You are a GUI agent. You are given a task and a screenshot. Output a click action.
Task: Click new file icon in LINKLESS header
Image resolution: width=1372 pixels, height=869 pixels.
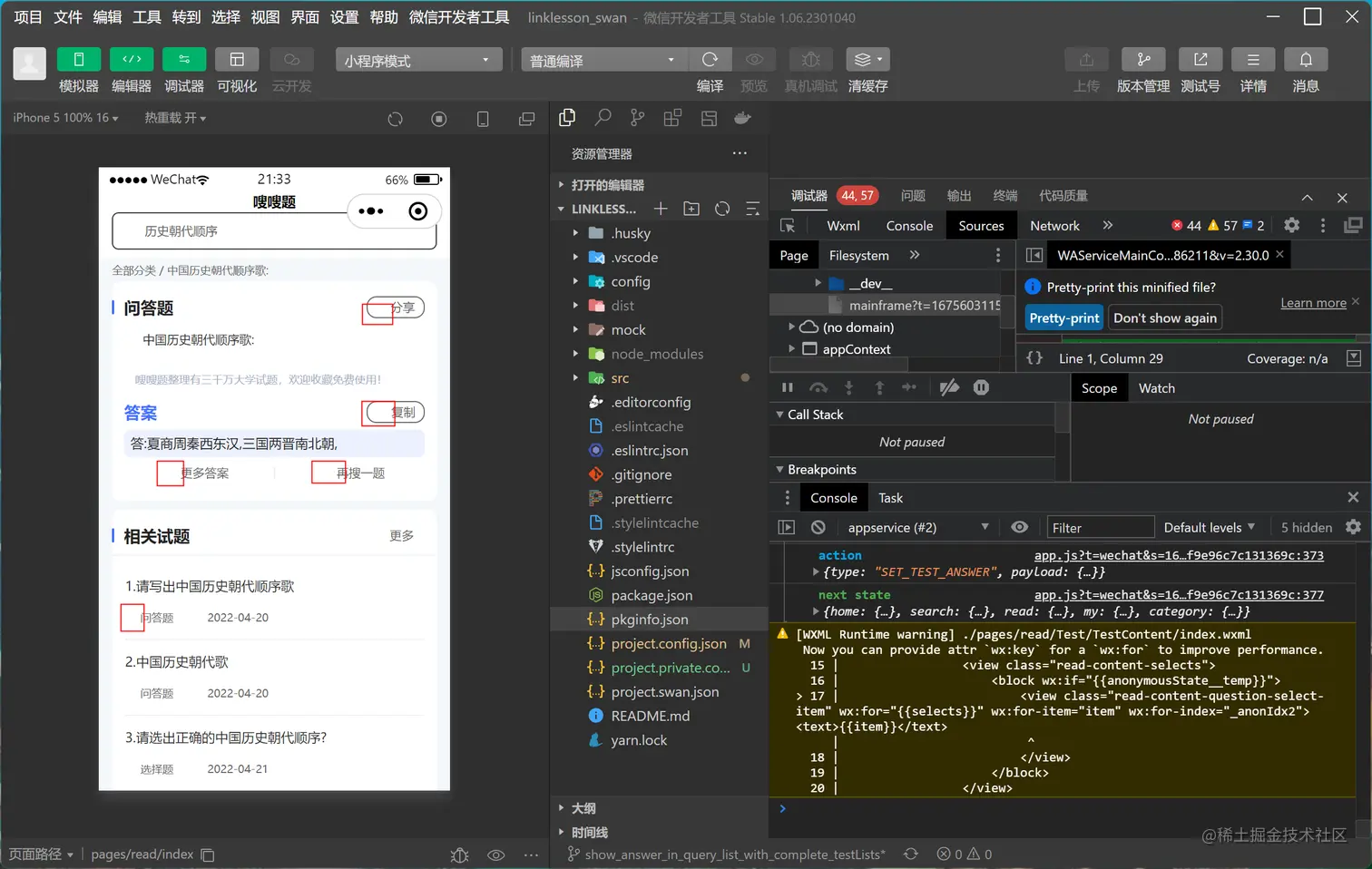[x=661, y=209]
